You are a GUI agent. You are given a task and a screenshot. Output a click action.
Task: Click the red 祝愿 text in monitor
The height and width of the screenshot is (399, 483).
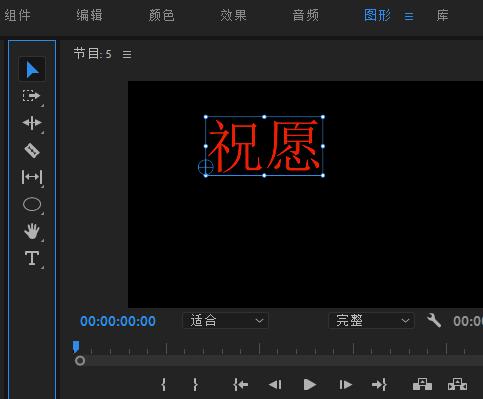[264, 146]
